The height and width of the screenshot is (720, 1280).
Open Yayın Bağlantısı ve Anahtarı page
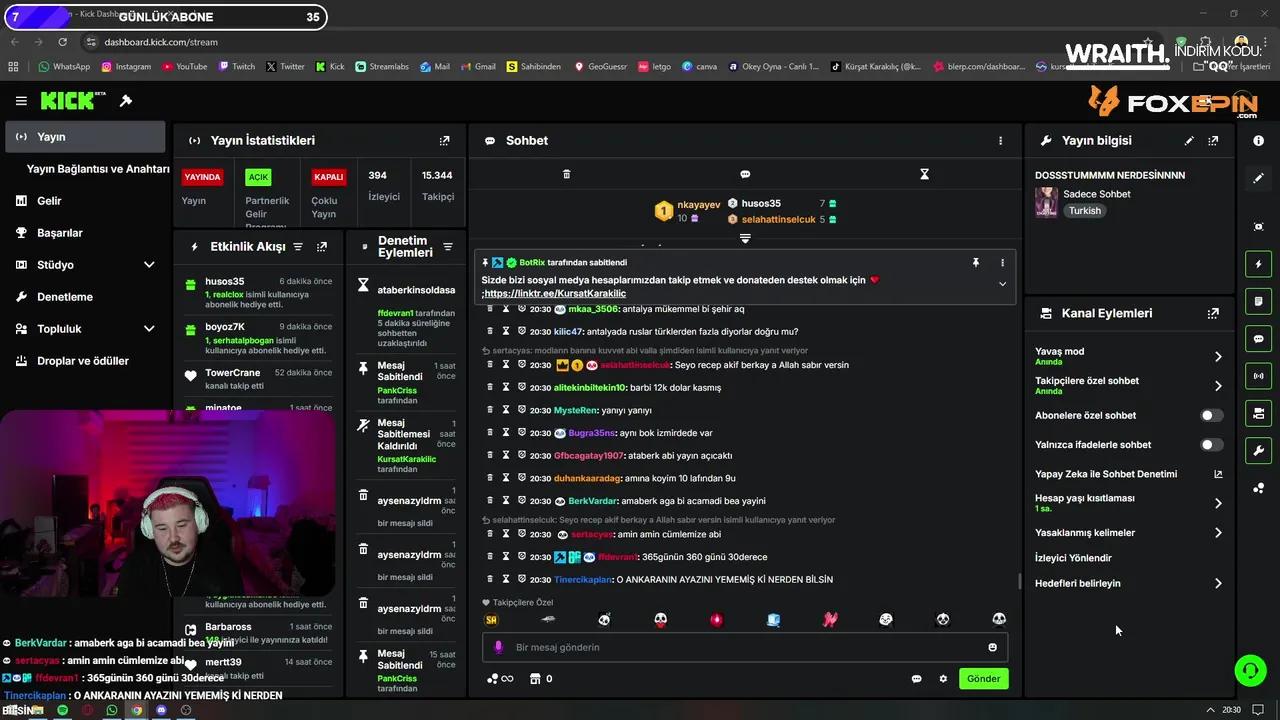click(98, 169)
